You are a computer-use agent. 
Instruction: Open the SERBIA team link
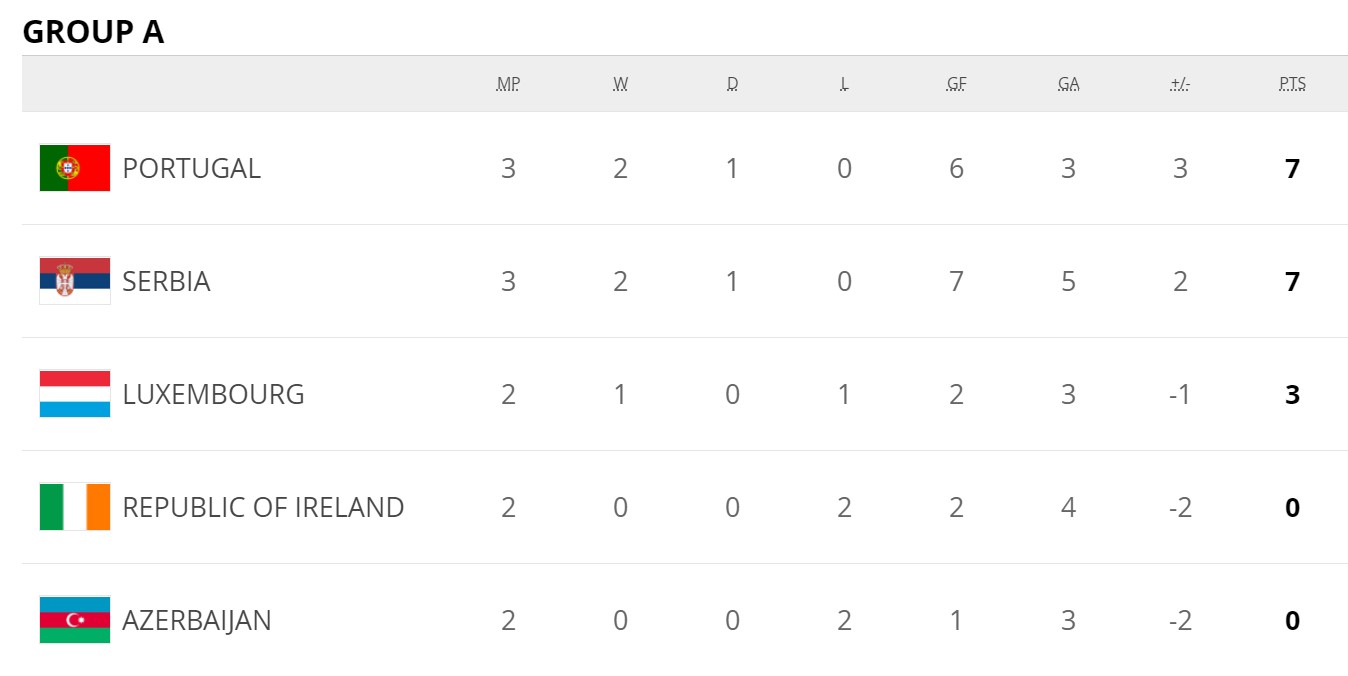[x=166, y=281]
